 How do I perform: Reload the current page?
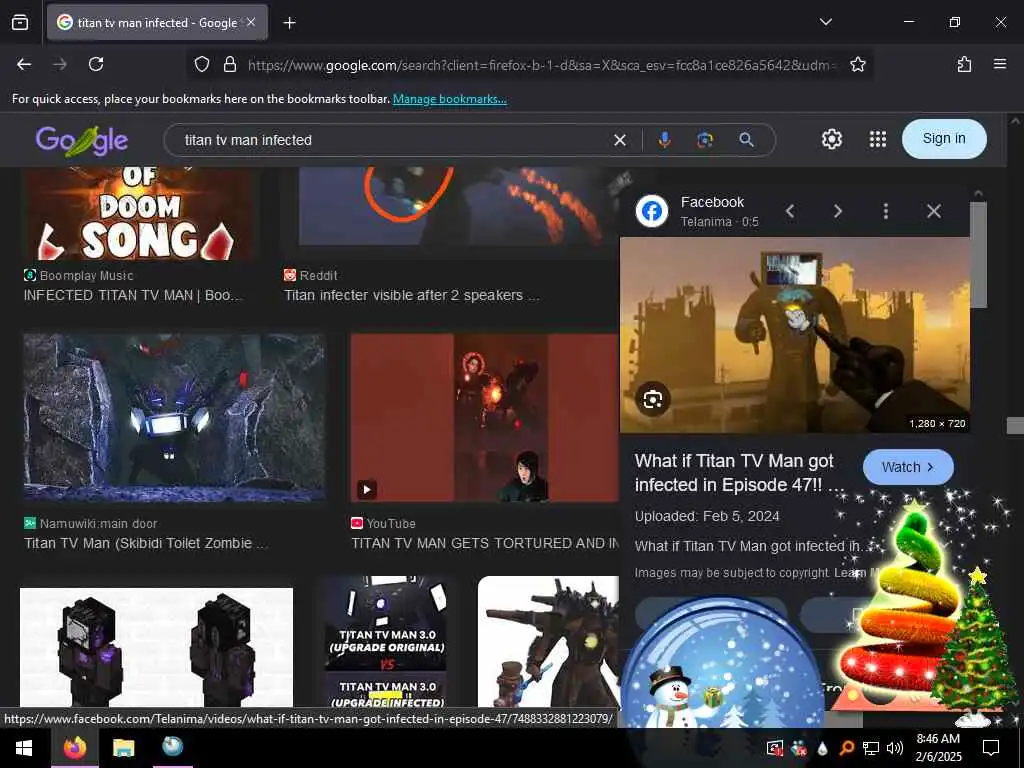96,64
